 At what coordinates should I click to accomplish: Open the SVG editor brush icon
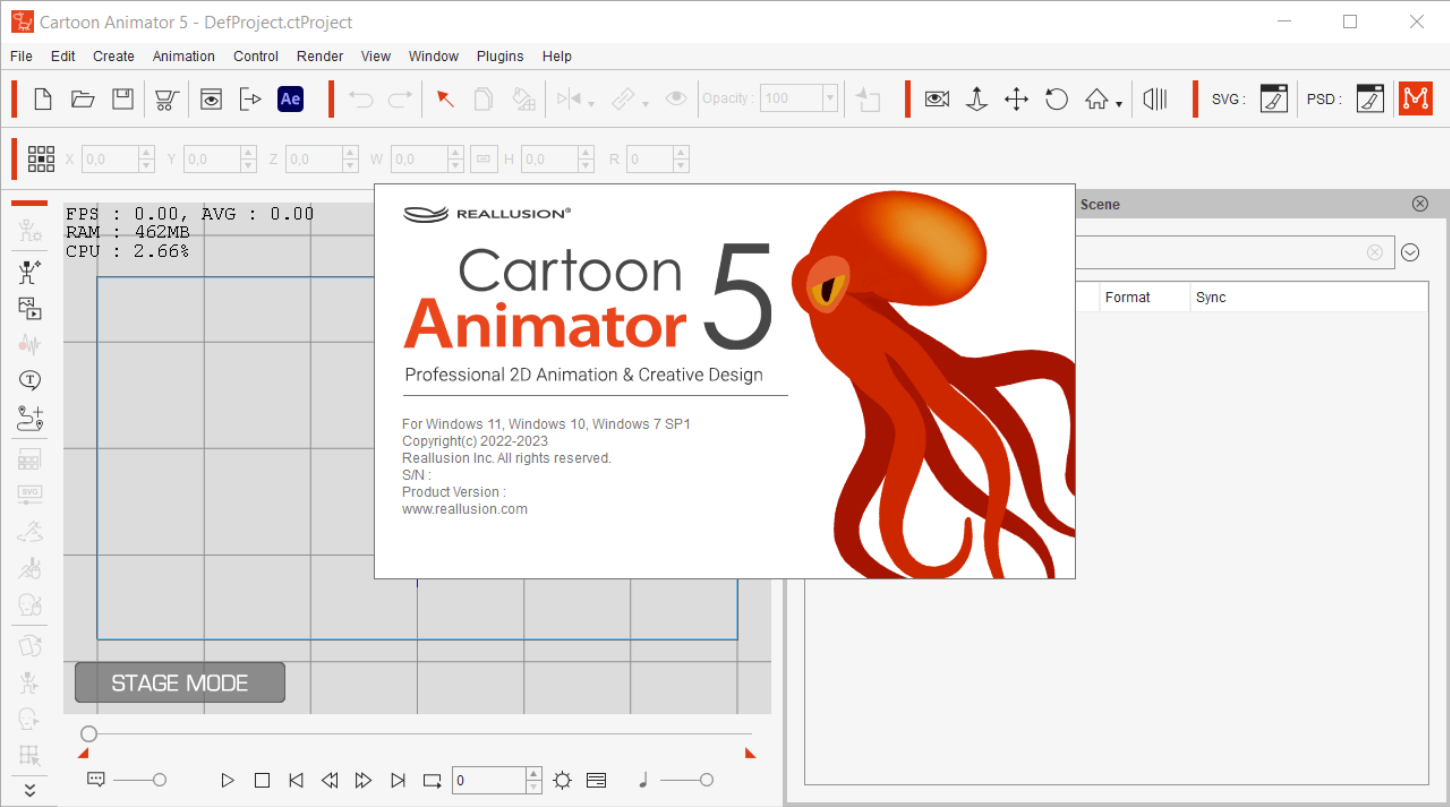1273,99
